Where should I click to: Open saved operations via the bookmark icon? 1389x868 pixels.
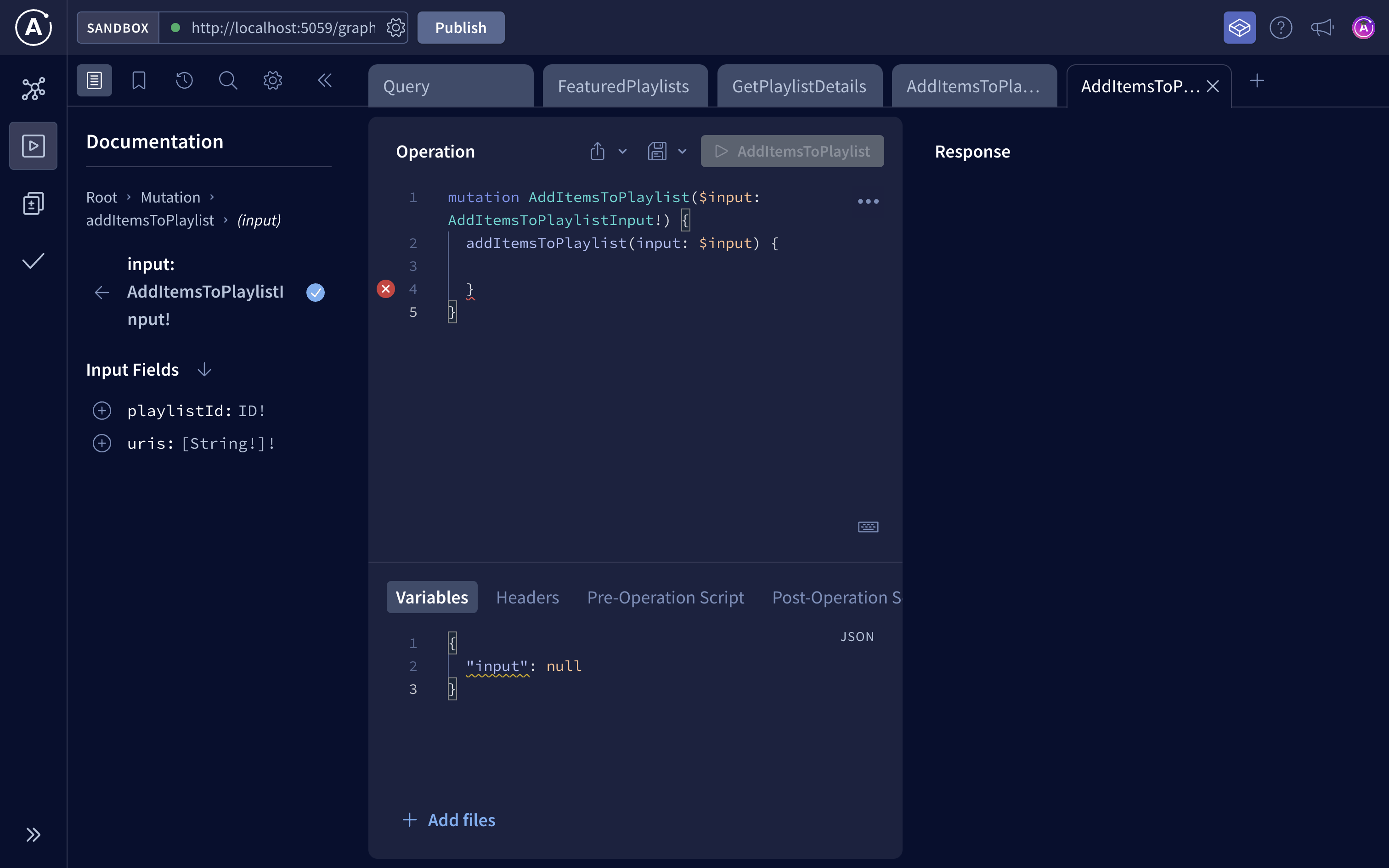coord(138,80)
